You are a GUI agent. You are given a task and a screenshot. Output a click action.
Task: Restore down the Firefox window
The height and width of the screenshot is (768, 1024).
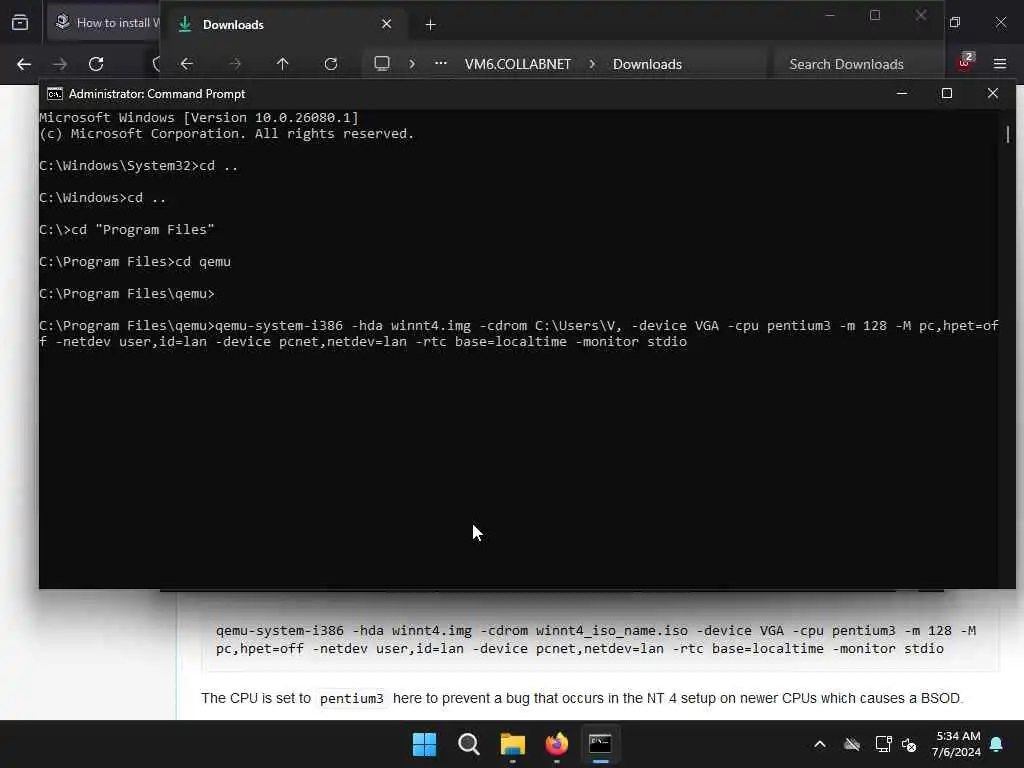[x=955, y=23]
